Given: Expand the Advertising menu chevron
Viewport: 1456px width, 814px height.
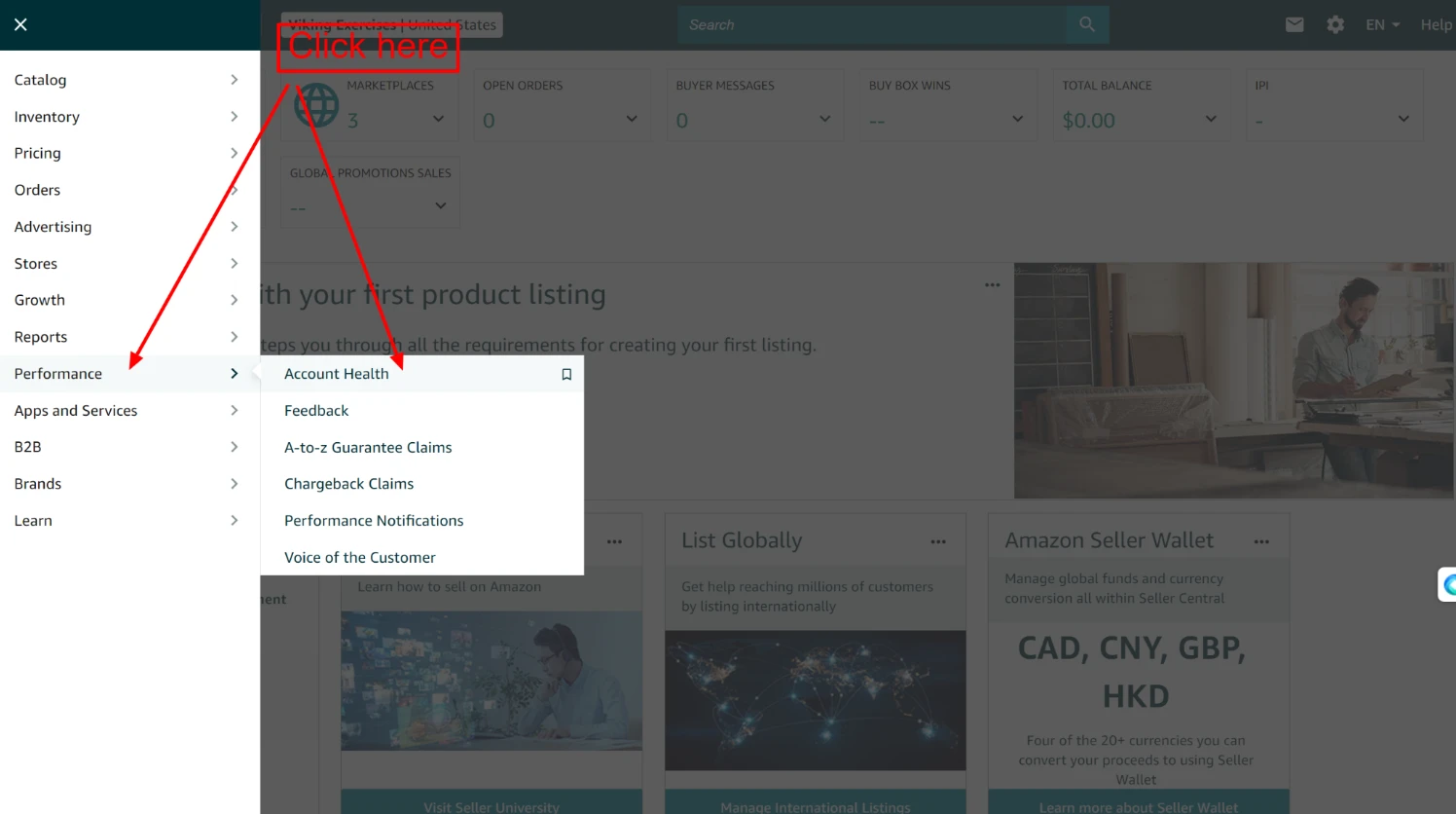Looking at the screenshot, I should (x=234, y=227).
